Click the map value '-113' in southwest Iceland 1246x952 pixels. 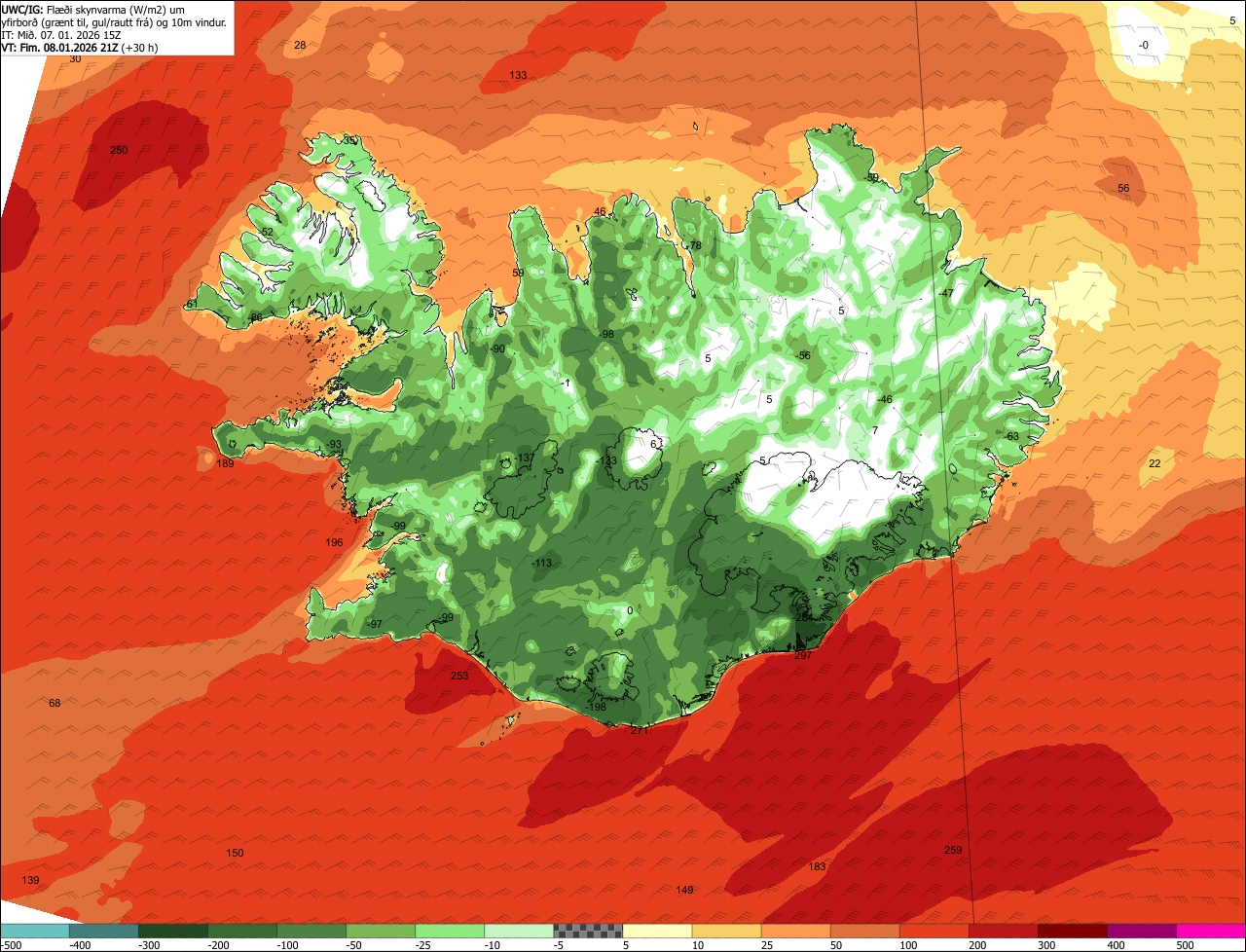[x=541, y=563]
